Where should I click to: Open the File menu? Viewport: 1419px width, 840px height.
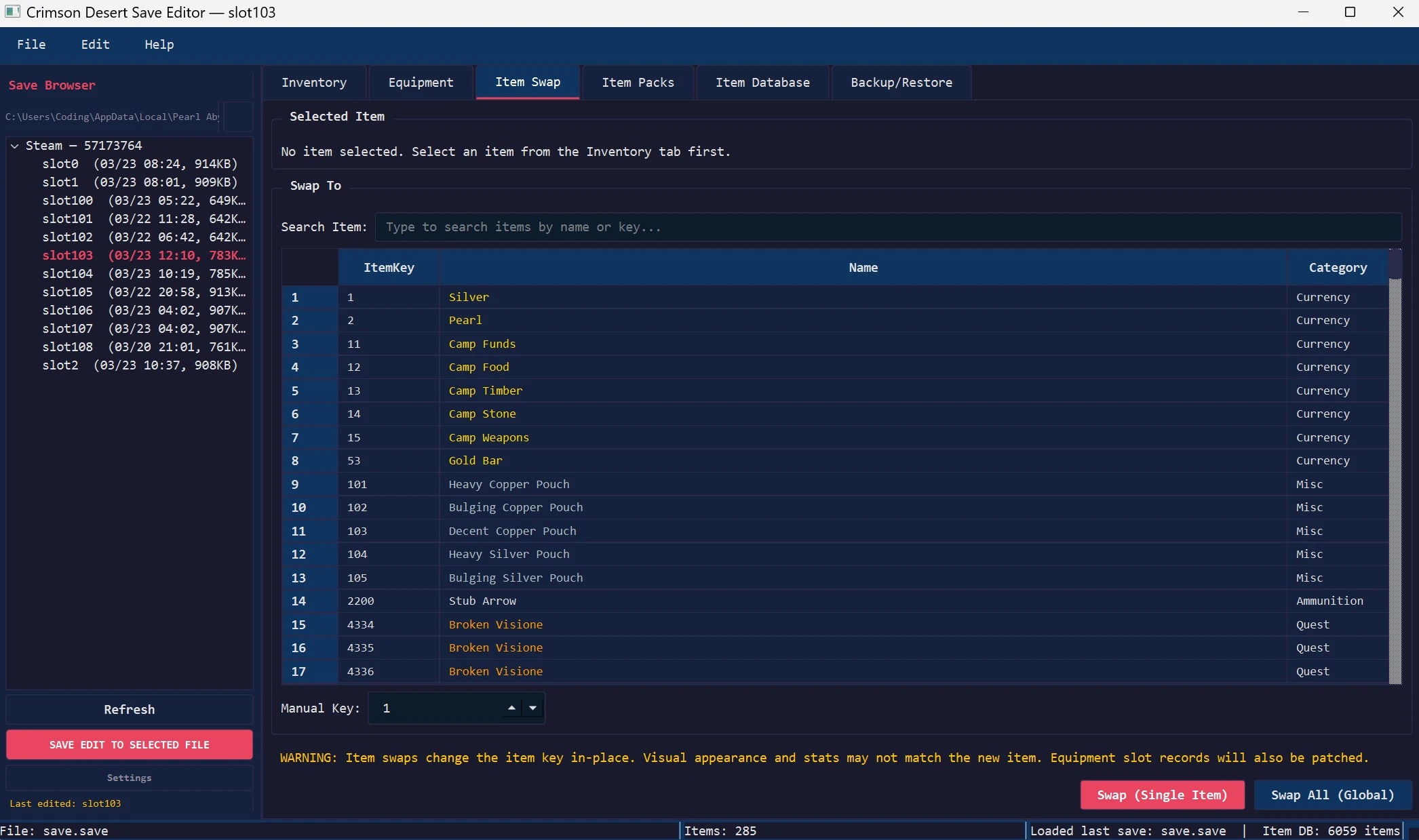tap(31, 45)
